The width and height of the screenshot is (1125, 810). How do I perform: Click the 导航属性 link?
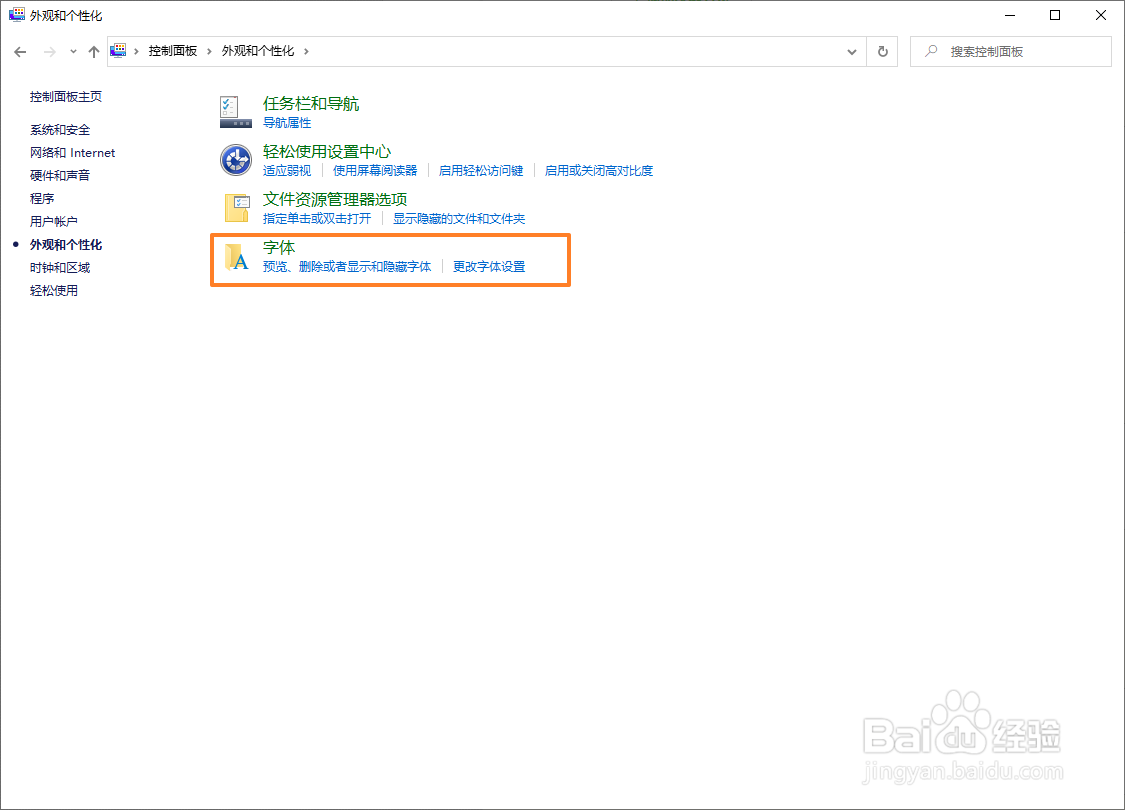click(x=287, y=122)
